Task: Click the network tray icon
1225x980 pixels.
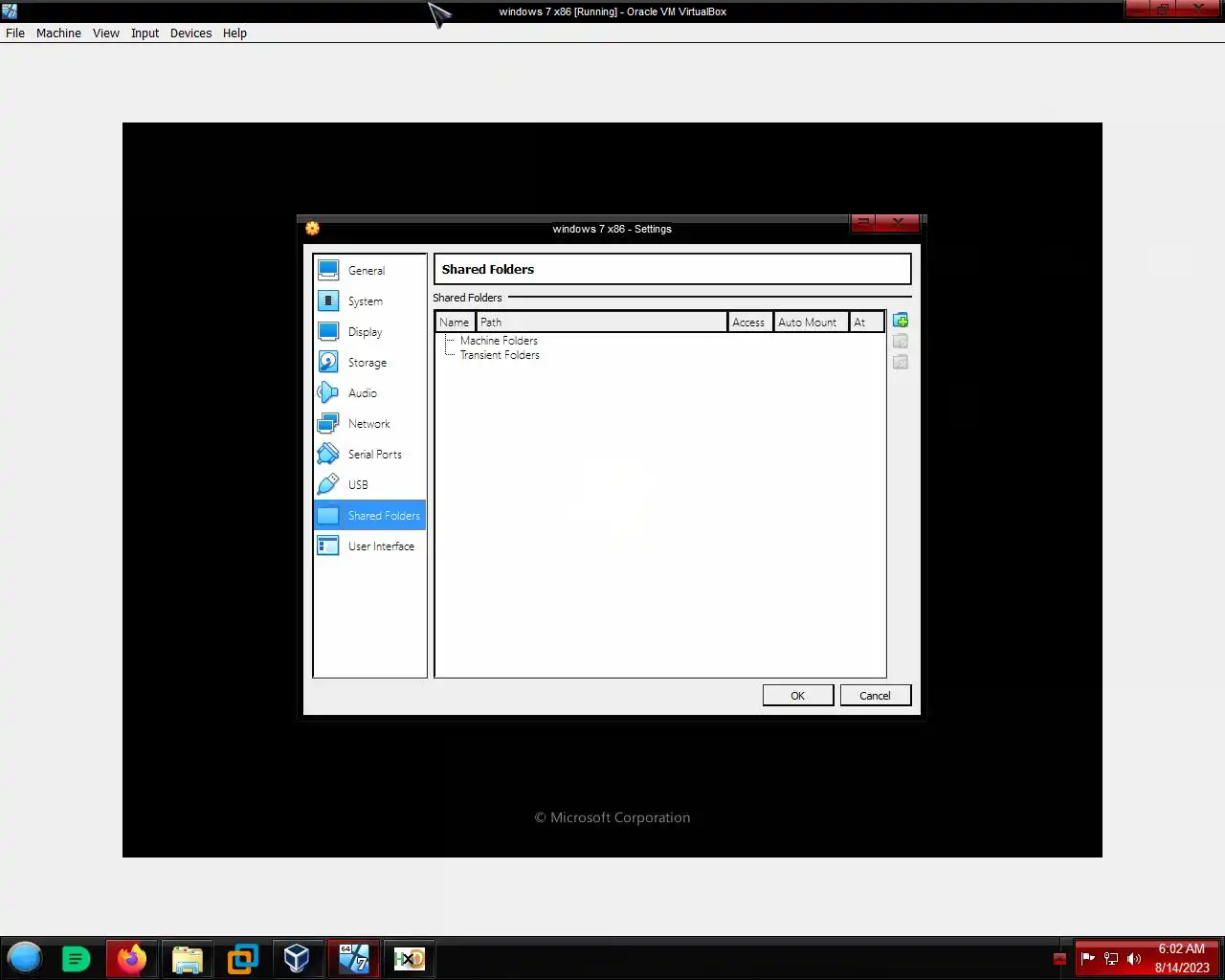Action: (x=1111, y=958)
